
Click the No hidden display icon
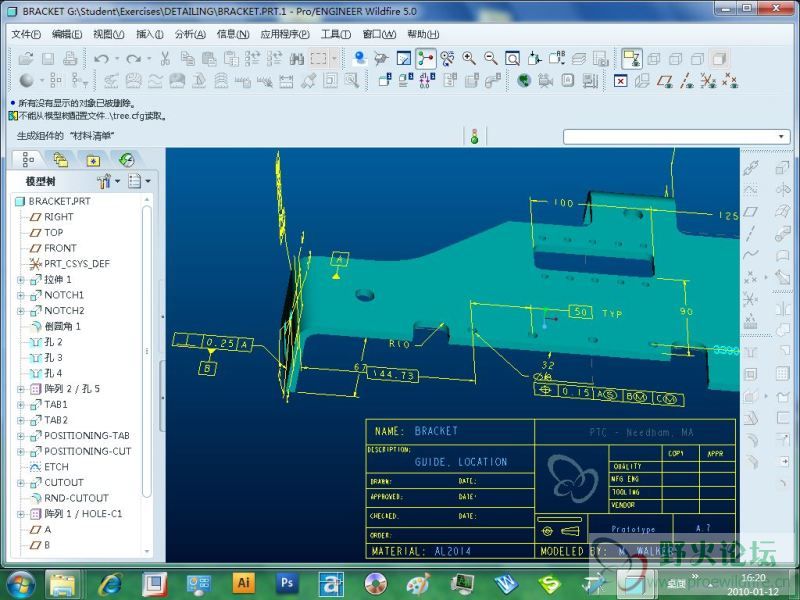(x=697, y=59)
